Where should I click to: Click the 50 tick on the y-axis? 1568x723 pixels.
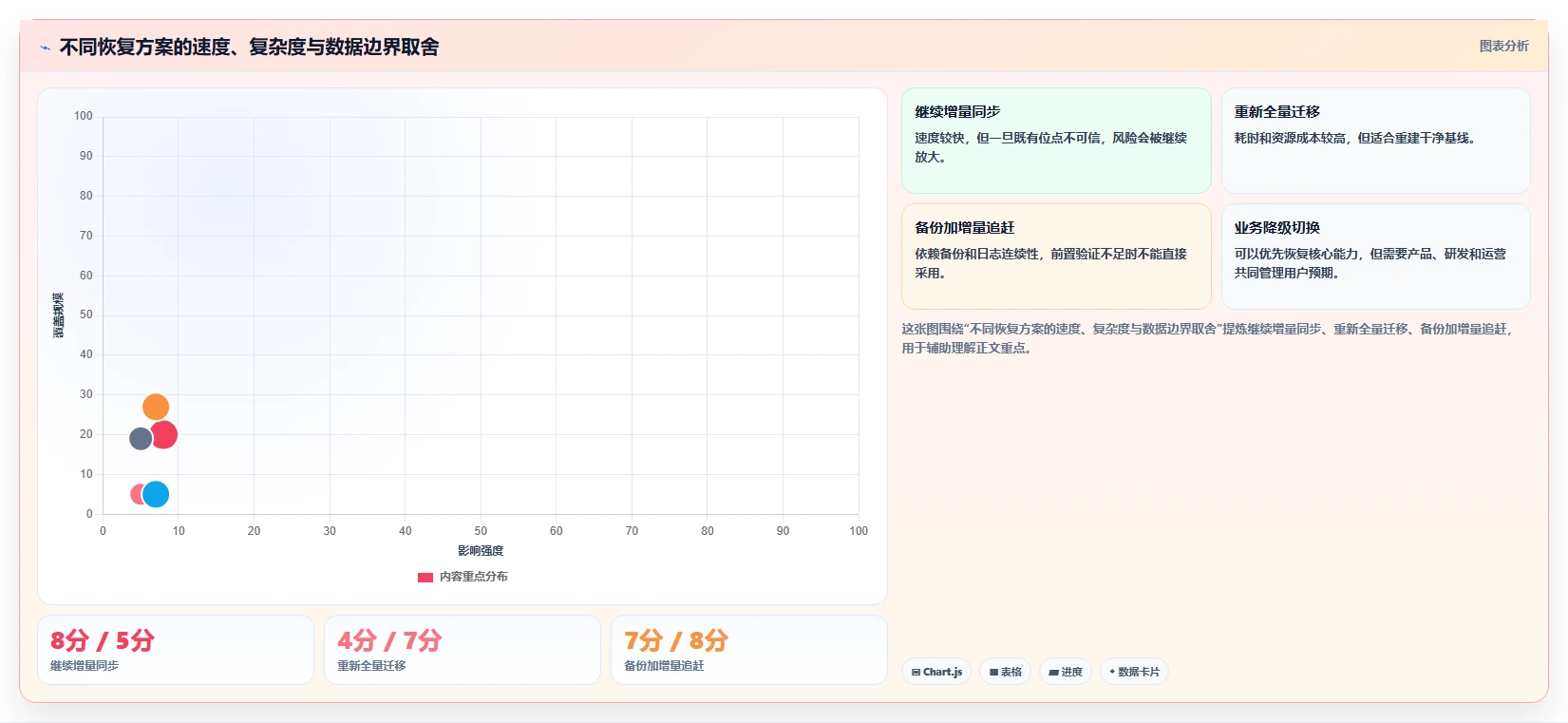86,314
